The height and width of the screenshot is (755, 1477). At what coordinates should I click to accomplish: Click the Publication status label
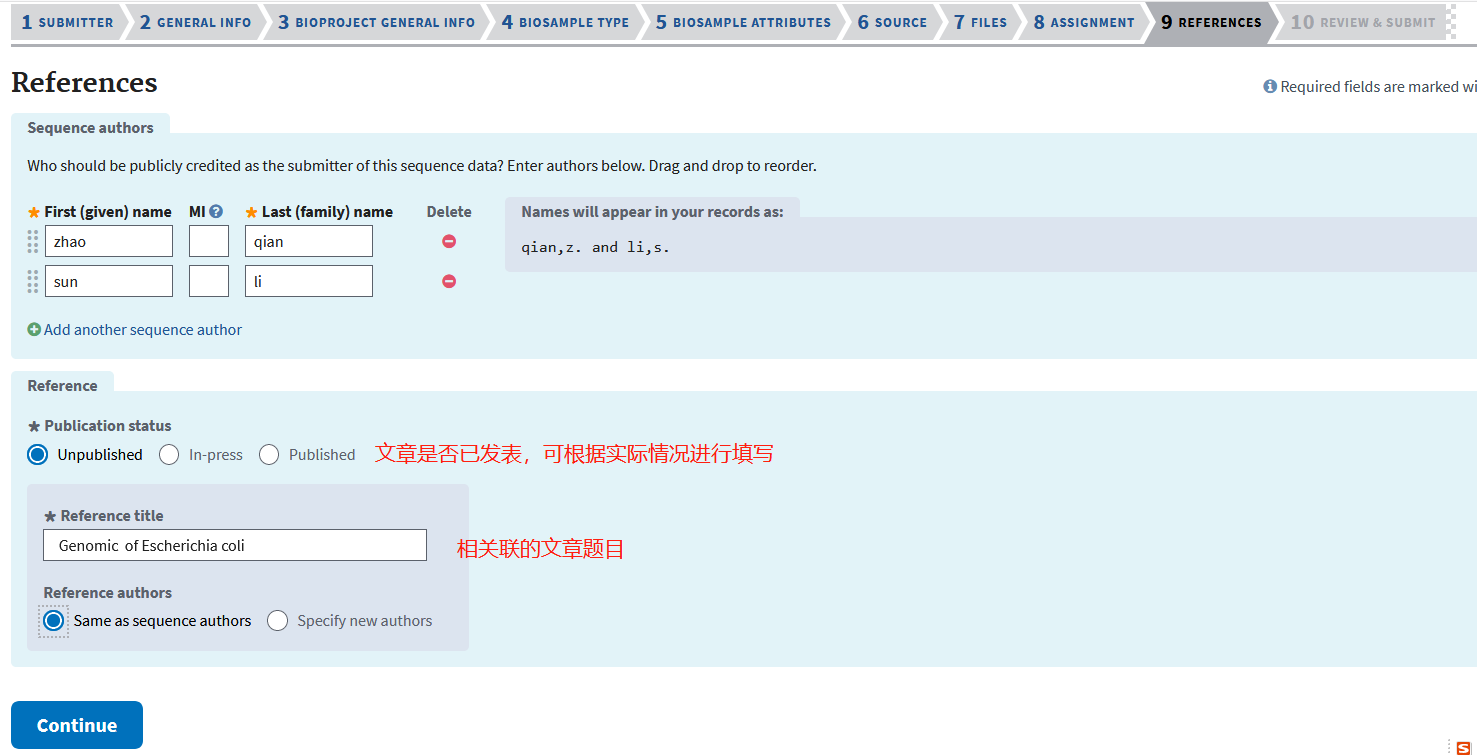[x=108, y=425]
